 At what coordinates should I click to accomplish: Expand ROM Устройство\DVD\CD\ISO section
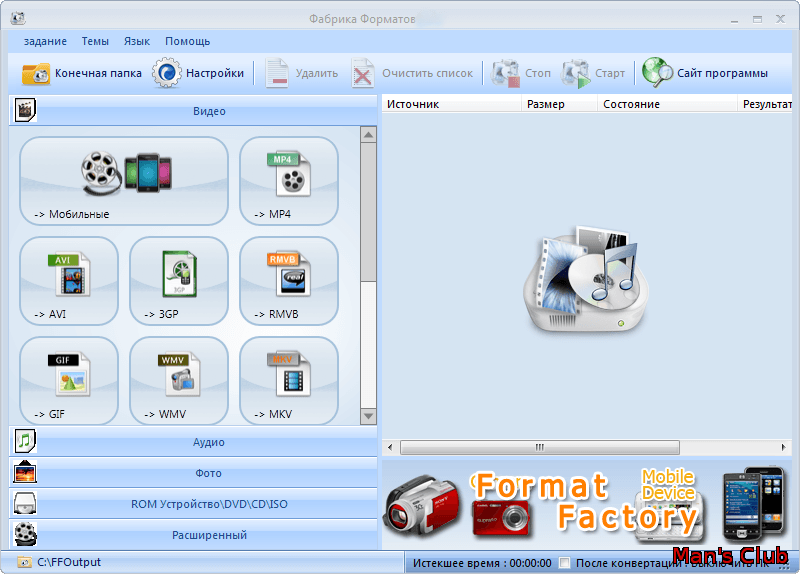(193, 504)
